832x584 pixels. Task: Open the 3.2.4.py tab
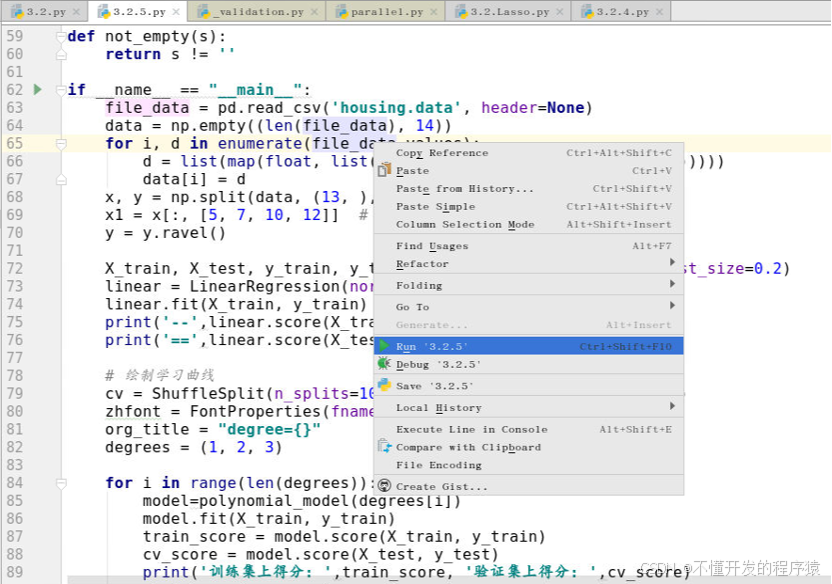(x=622, y=11)
